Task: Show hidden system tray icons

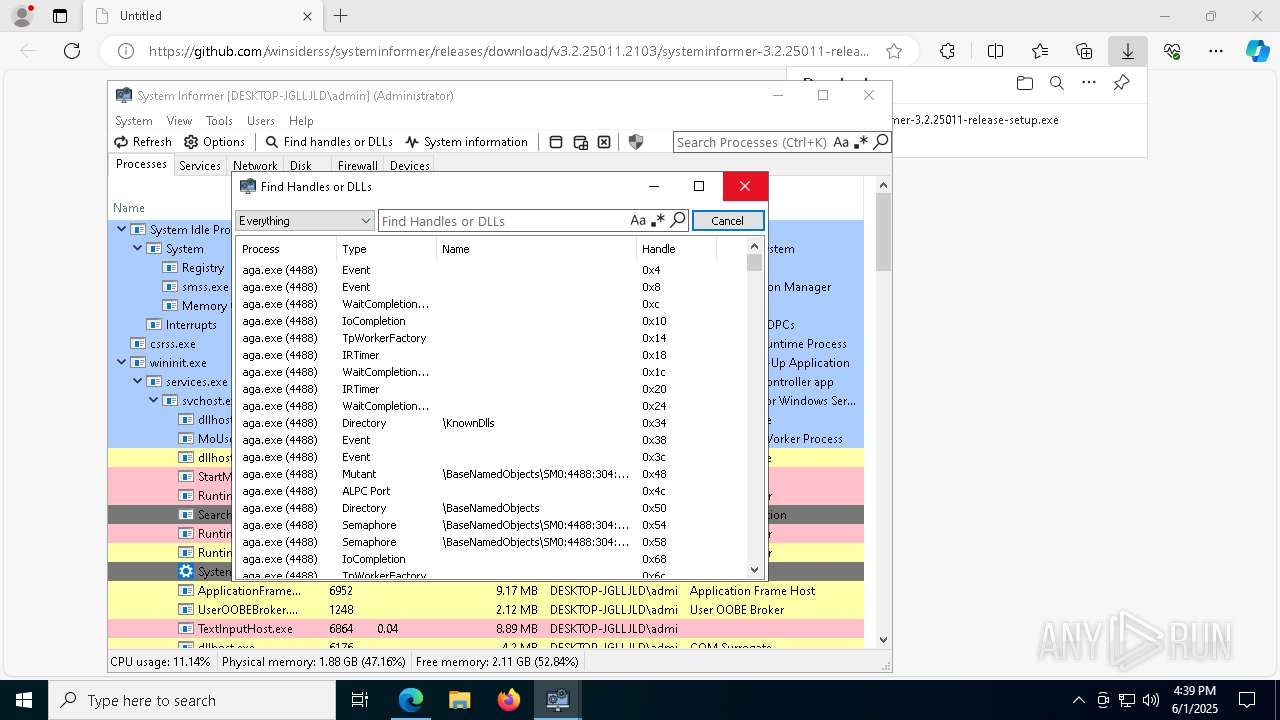Action: (x=1078, y=700)
